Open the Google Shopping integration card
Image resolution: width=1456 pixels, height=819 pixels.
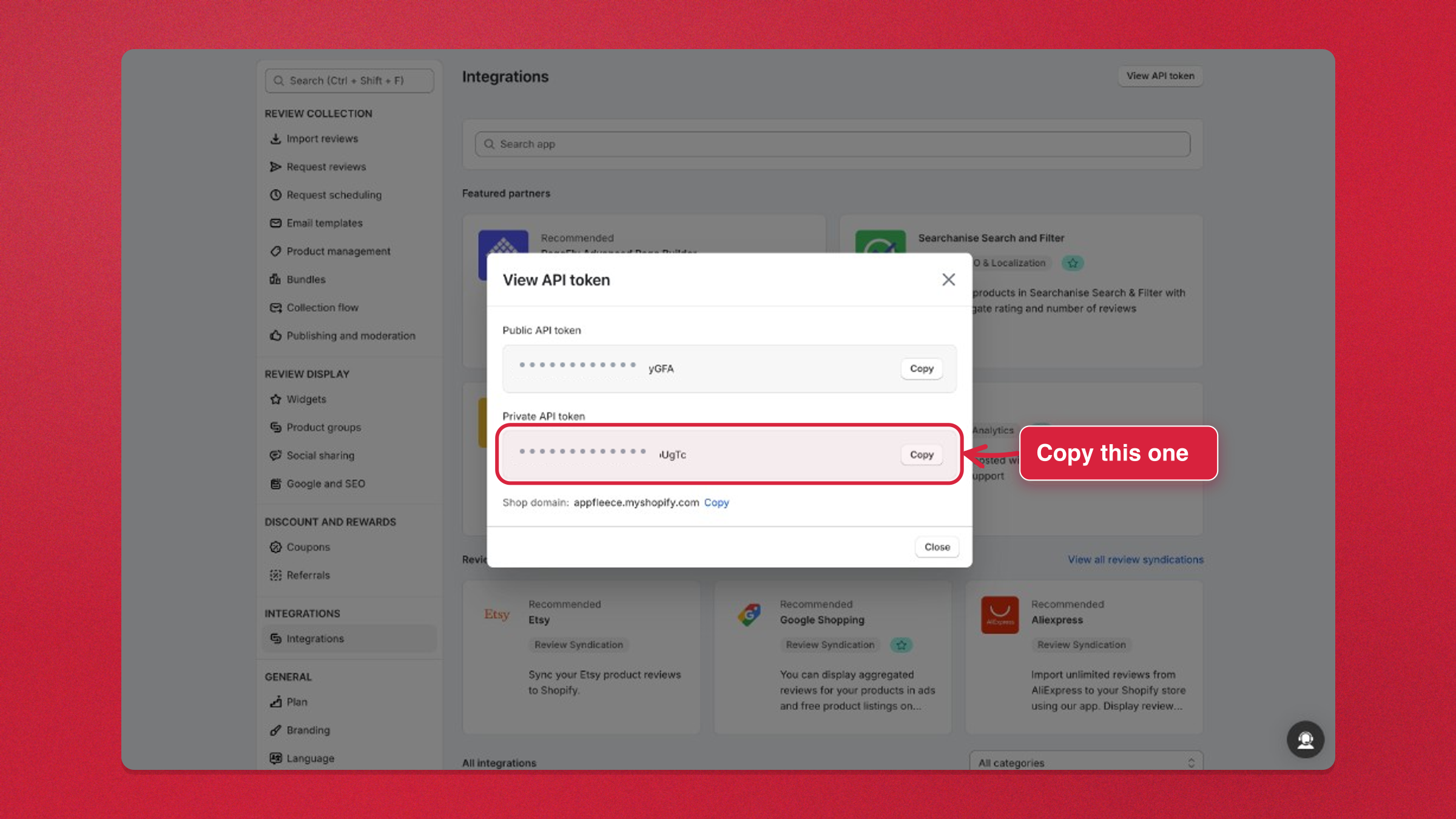[833, 658]
